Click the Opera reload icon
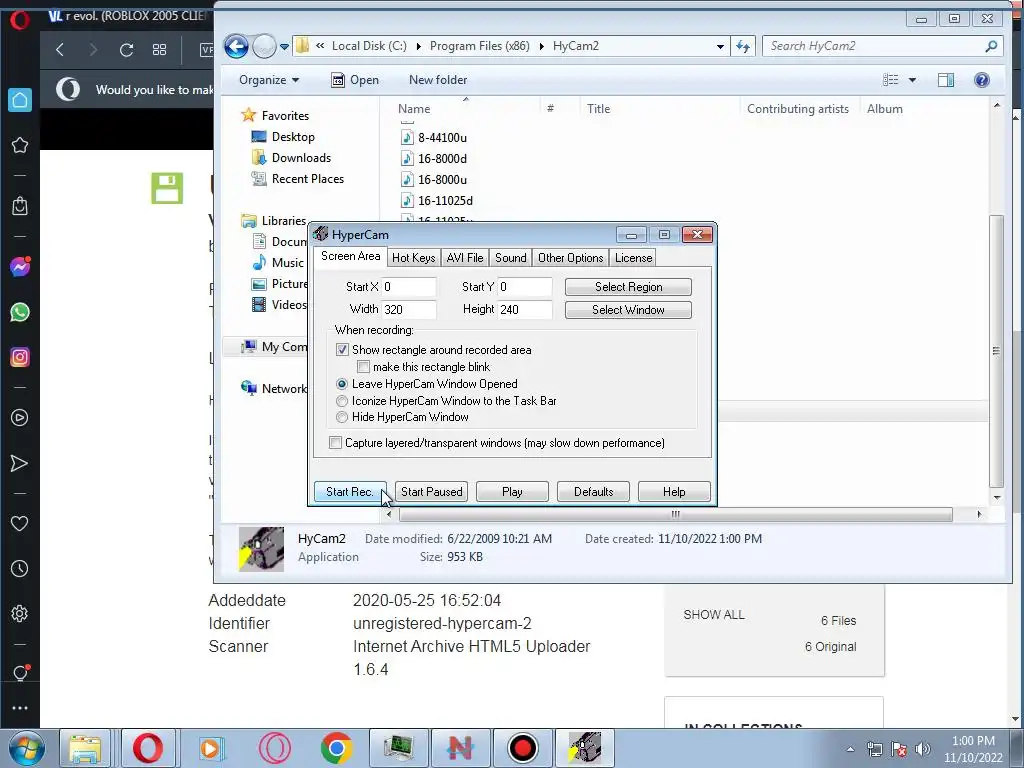 click(127, 50)
